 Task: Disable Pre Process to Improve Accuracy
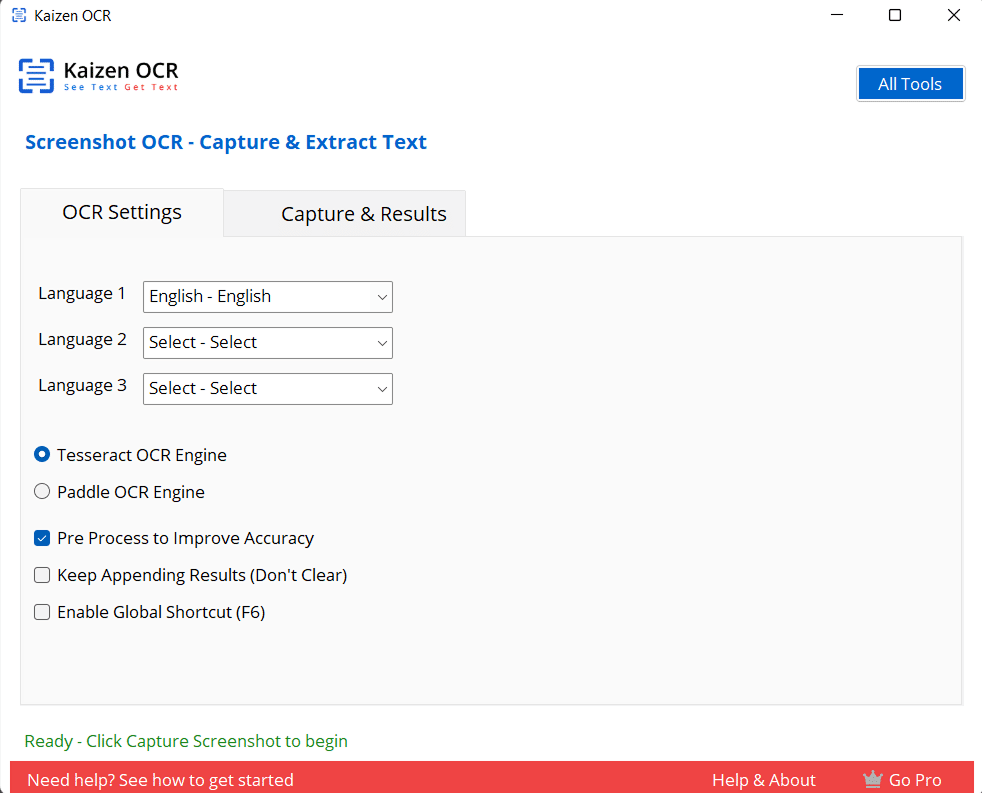click(x=42, y=538)
